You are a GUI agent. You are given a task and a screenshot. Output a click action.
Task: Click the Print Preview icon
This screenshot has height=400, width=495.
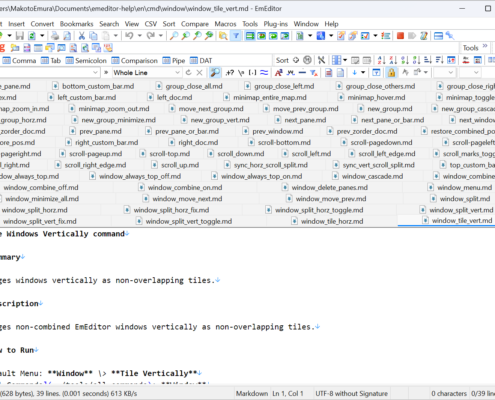67,36
